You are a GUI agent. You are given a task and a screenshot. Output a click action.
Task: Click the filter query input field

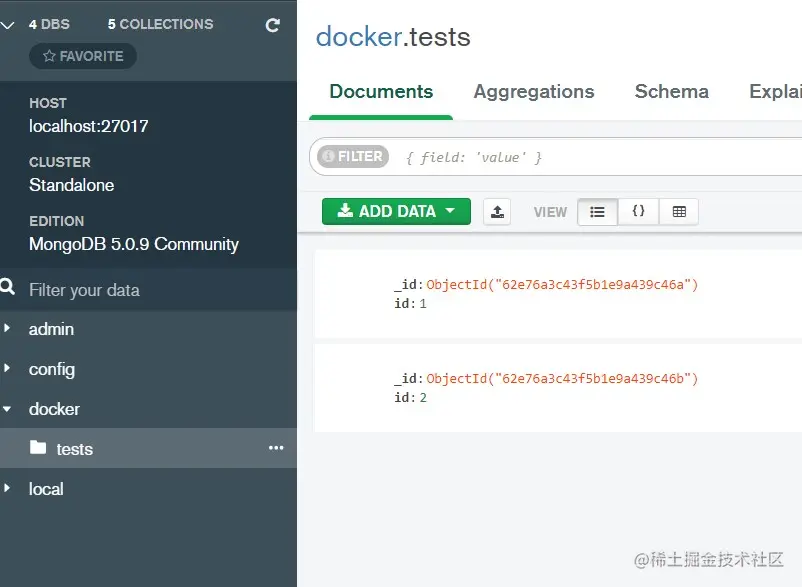pos(600,158)
